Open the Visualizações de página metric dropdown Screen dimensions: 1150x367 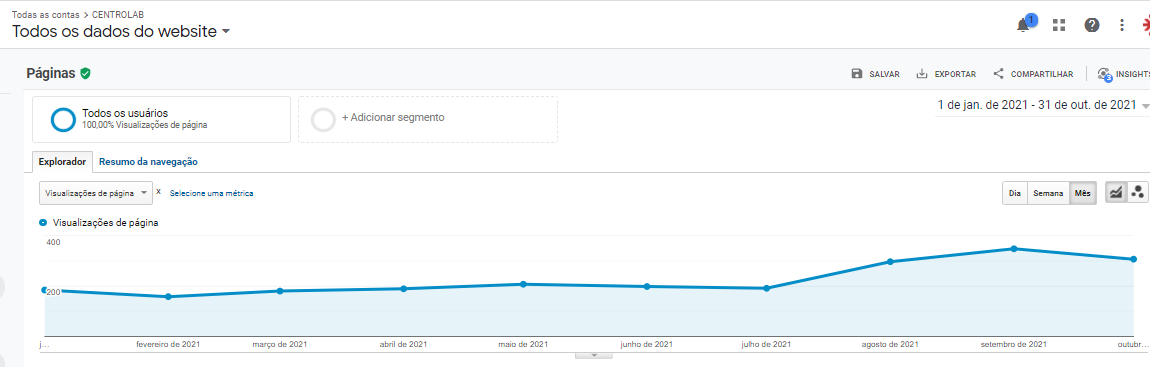point(96,193)
